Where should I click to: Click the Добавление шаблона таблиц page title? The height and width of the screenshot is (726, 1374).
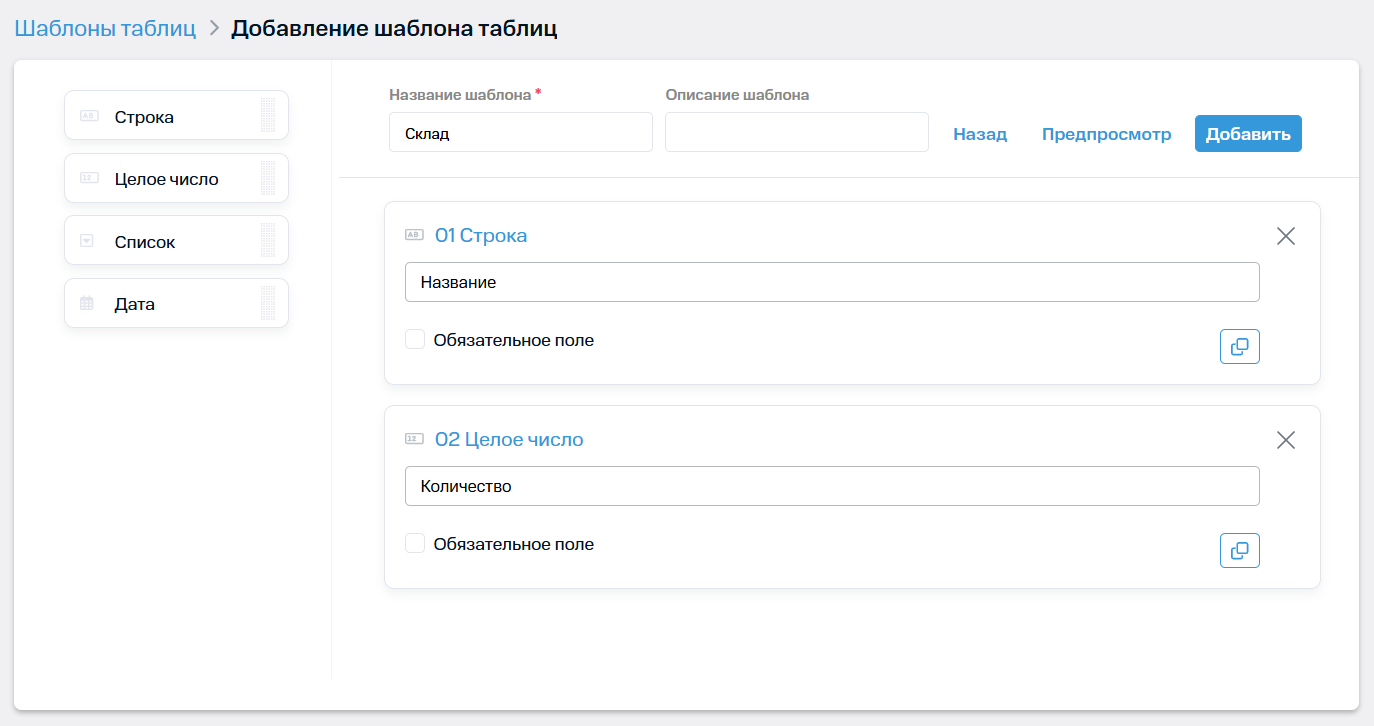(394, 28)
